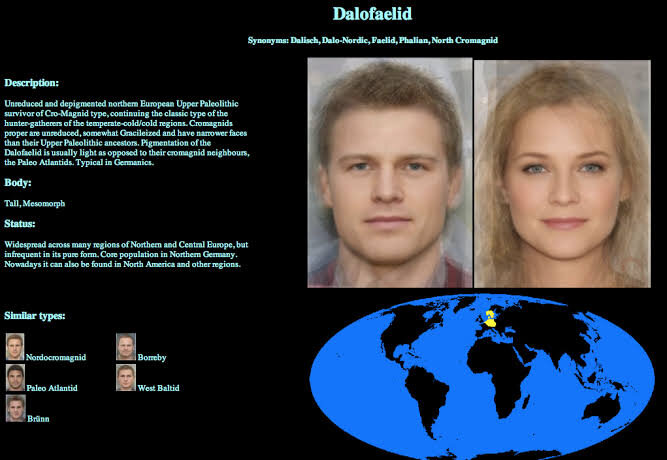Click the West Baltid face thumbnail
667x460 pixels.
point(126,377)
